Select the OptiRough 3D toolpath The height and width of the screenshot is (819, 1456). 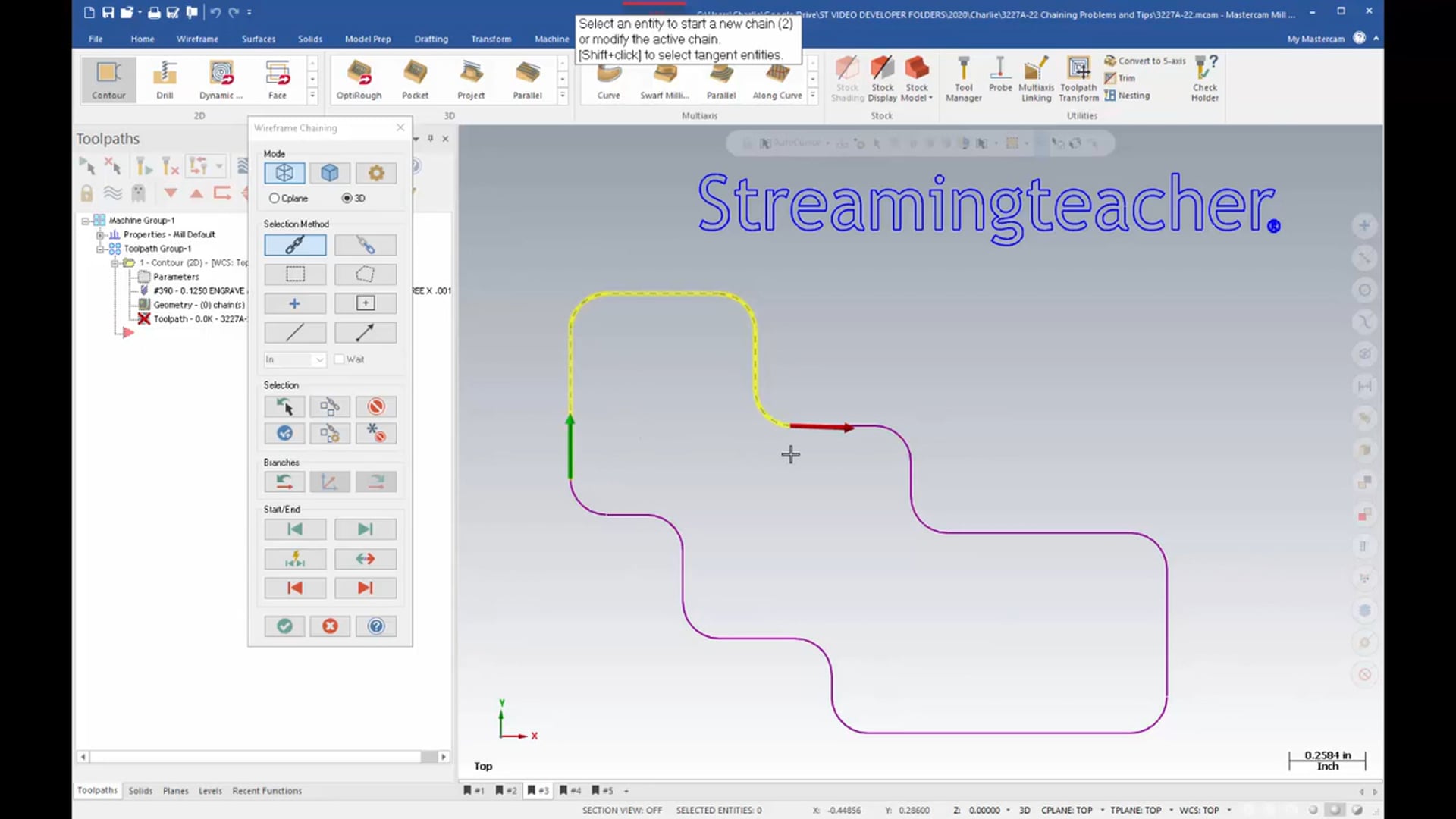click(359, 80)
